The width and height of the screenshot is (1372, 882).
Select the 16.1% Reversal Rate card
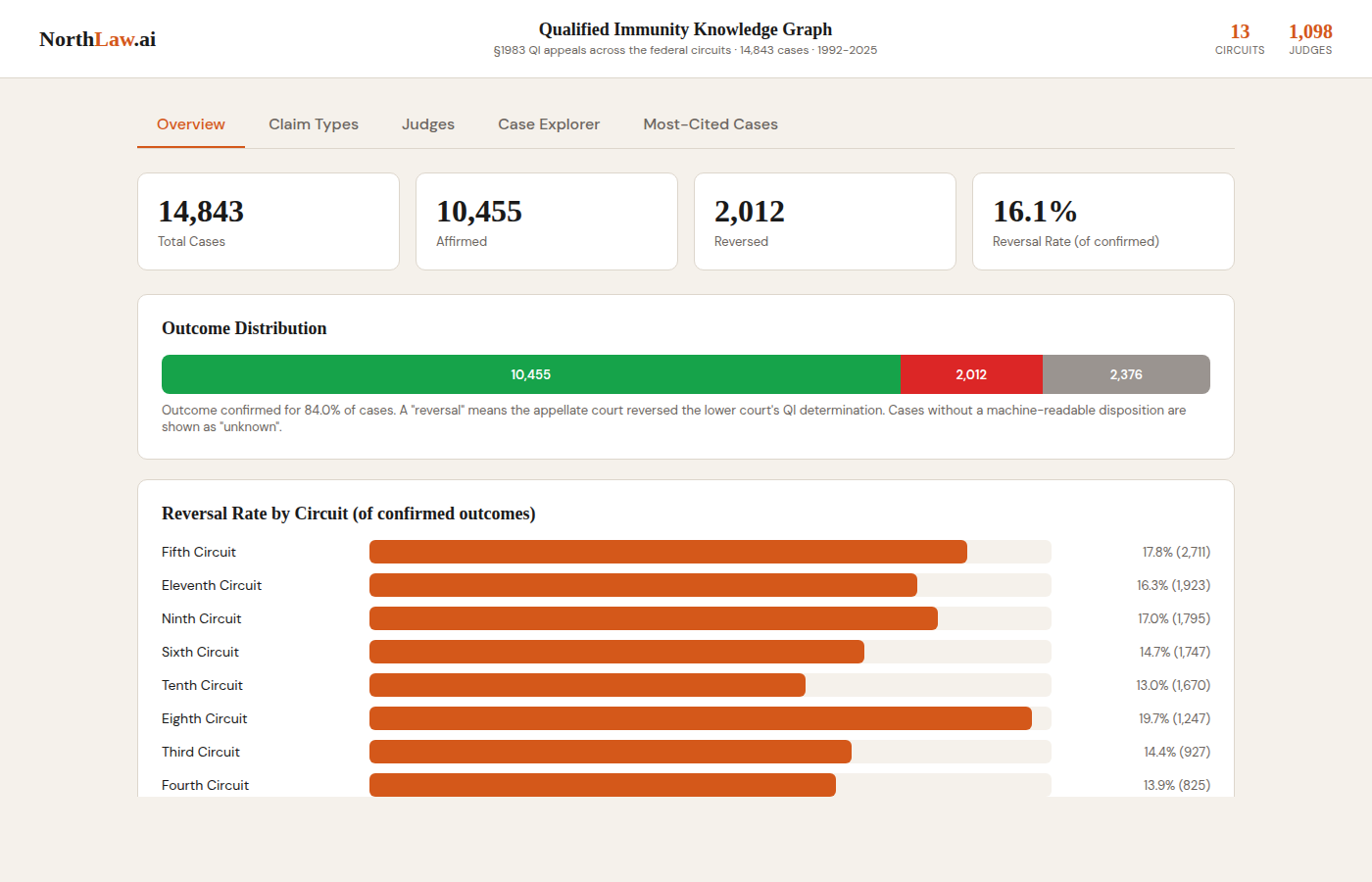pos(1103,221)
